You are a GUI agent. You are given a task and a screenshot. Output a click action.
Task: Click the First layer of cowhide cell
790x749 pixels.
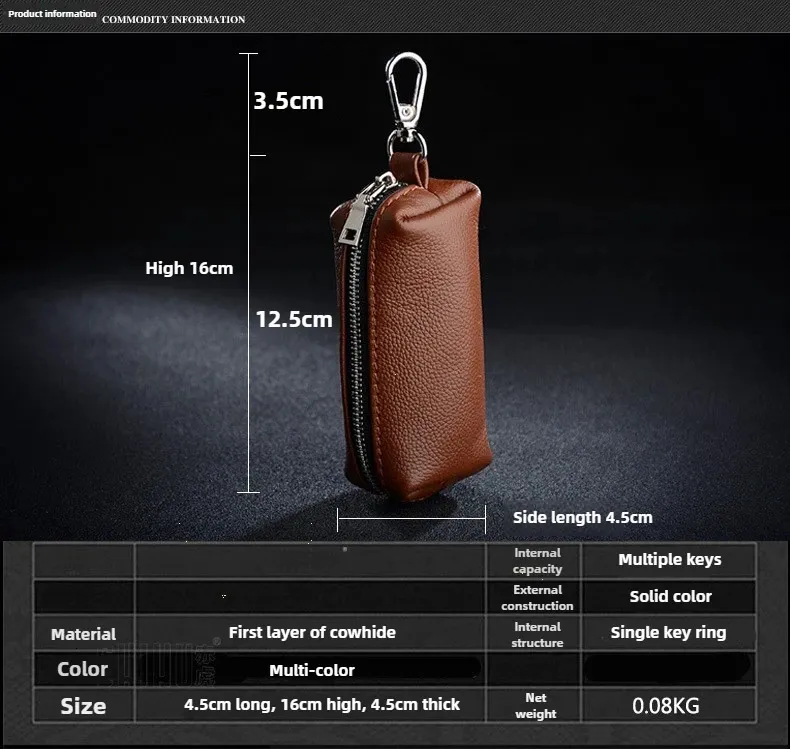[312, 632]
